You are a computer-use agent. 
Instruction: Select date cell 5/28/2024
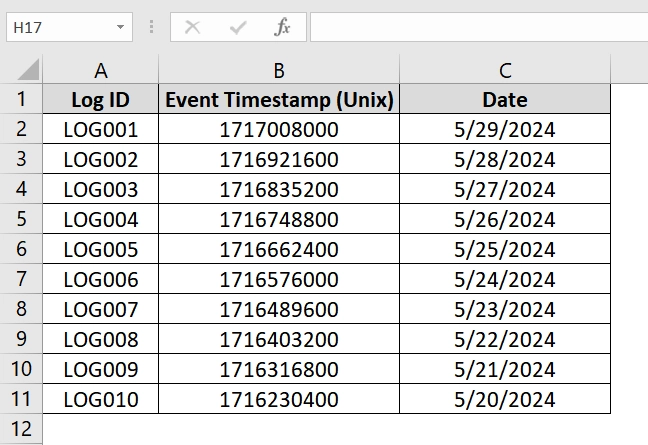pyautogui.click(x=505, y=159)
